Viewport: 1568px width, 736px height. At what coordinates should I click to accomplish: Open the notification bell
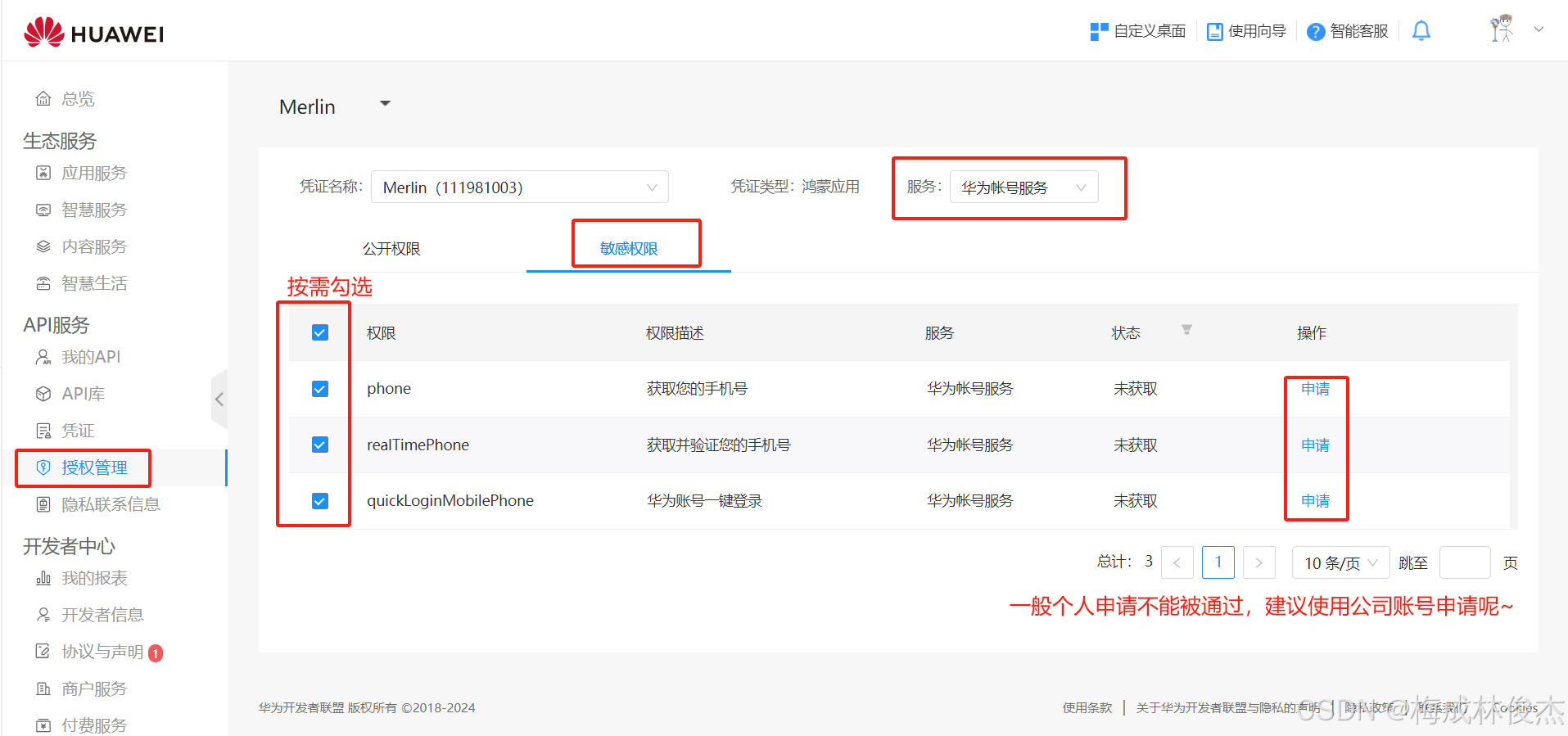pos(1421,31)
